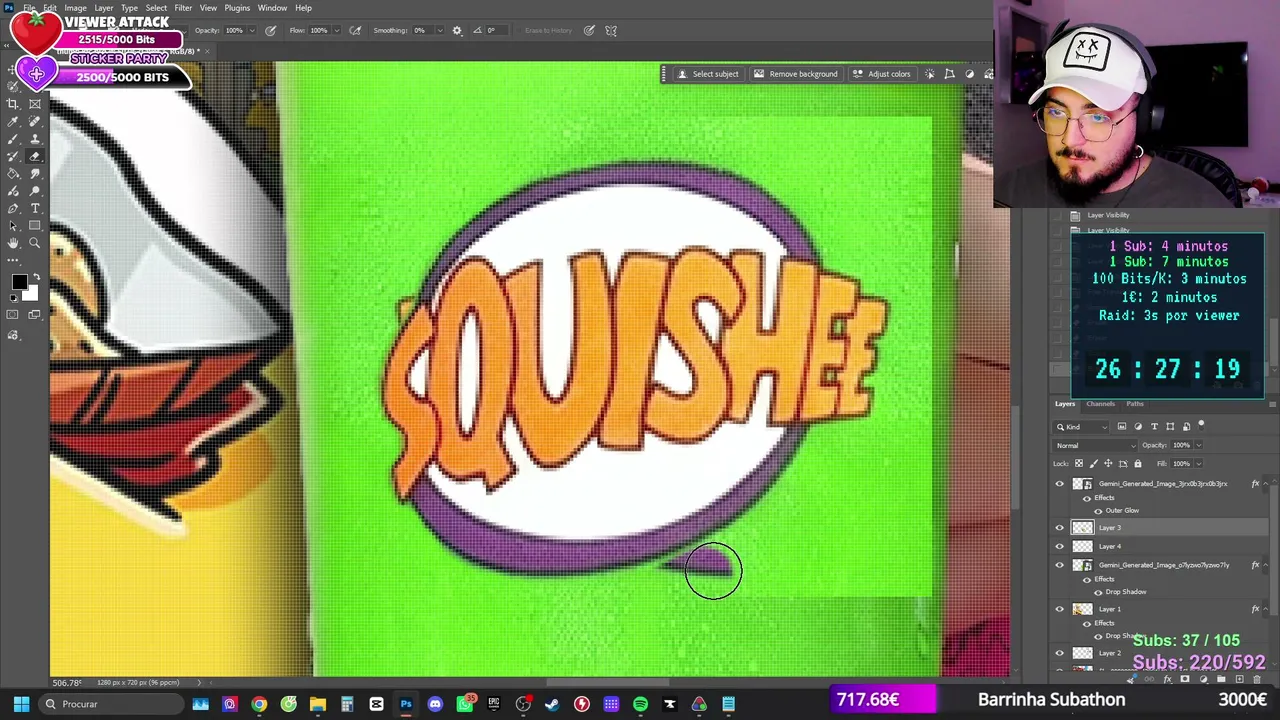The width and height of the screenshot is (1280, 720).
Task: Select the History Brush tool
Action: (x=13, y=156)
